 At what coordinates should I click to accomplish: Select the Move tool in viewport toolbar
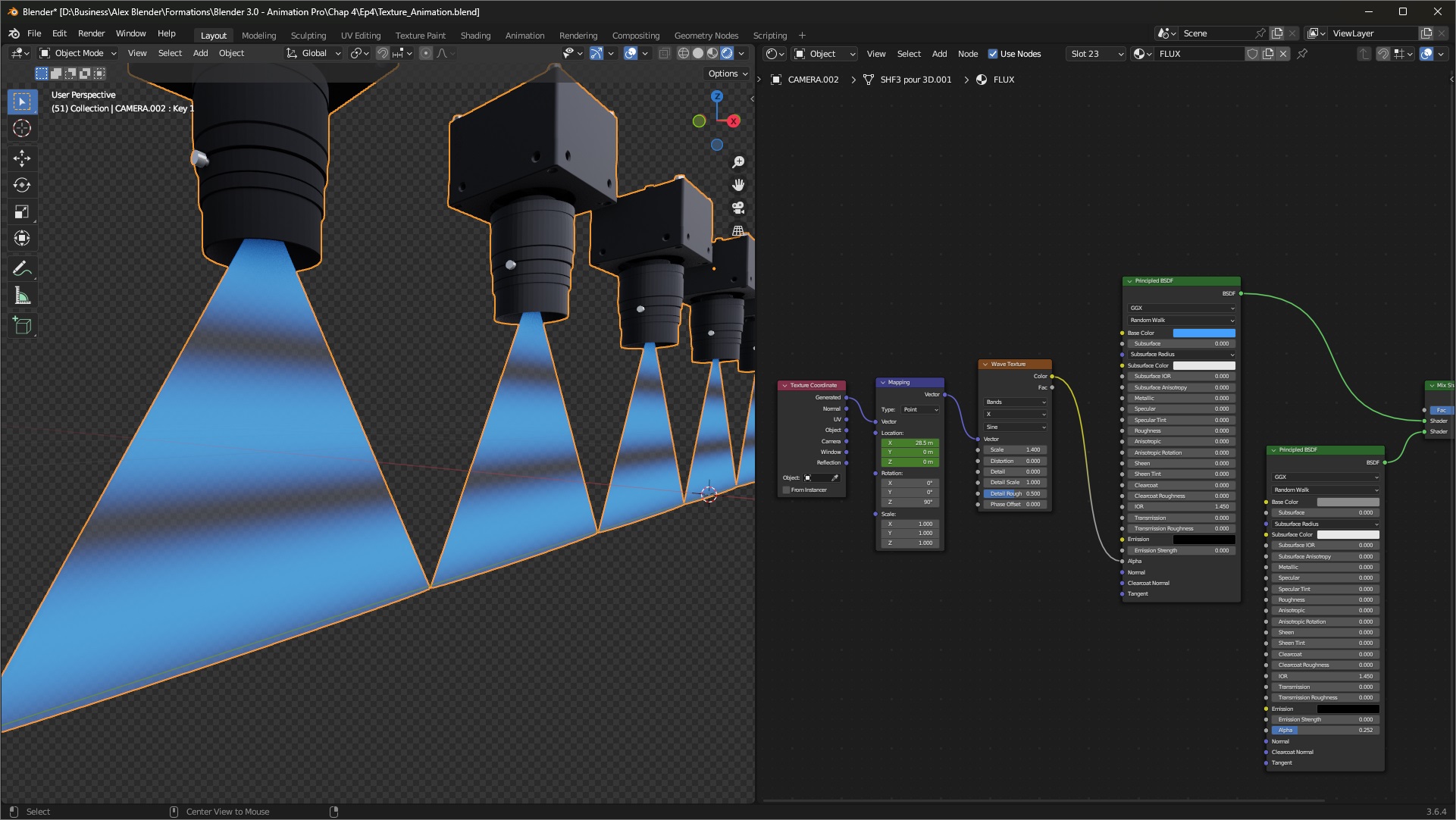click(22, 158)
